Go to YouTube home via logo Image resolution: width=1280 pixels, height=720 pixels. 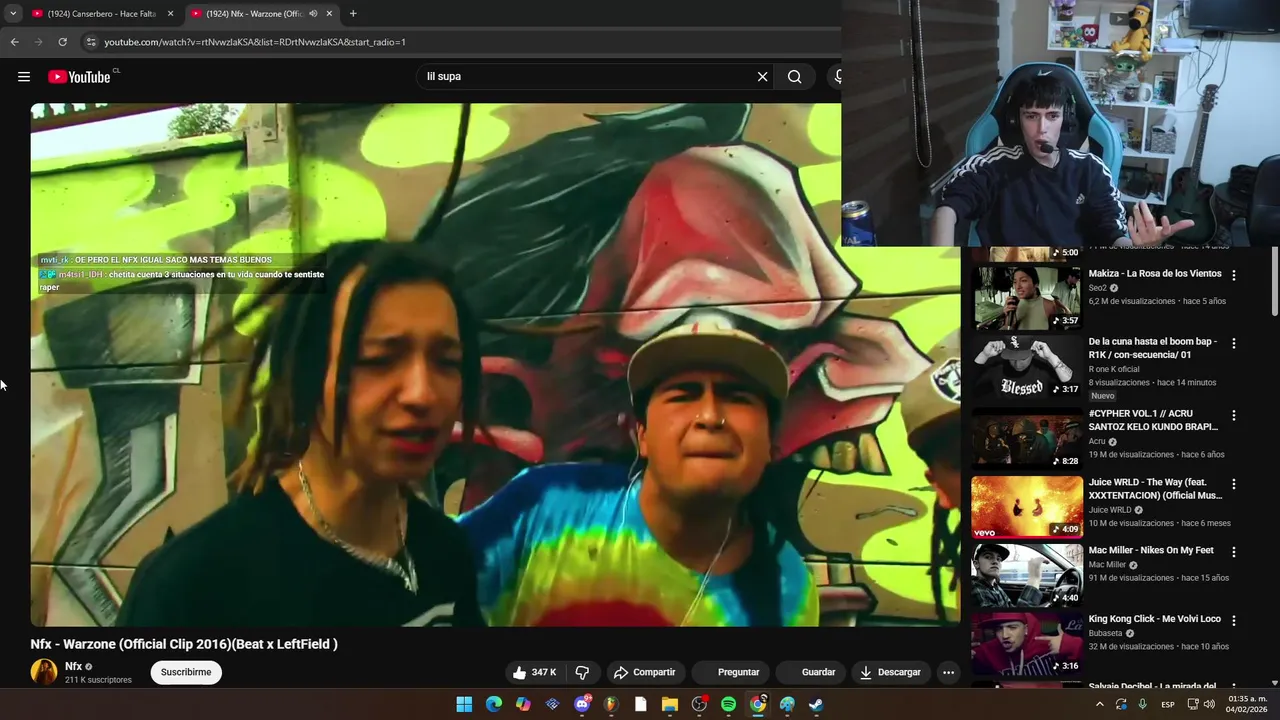pos(79,77)
